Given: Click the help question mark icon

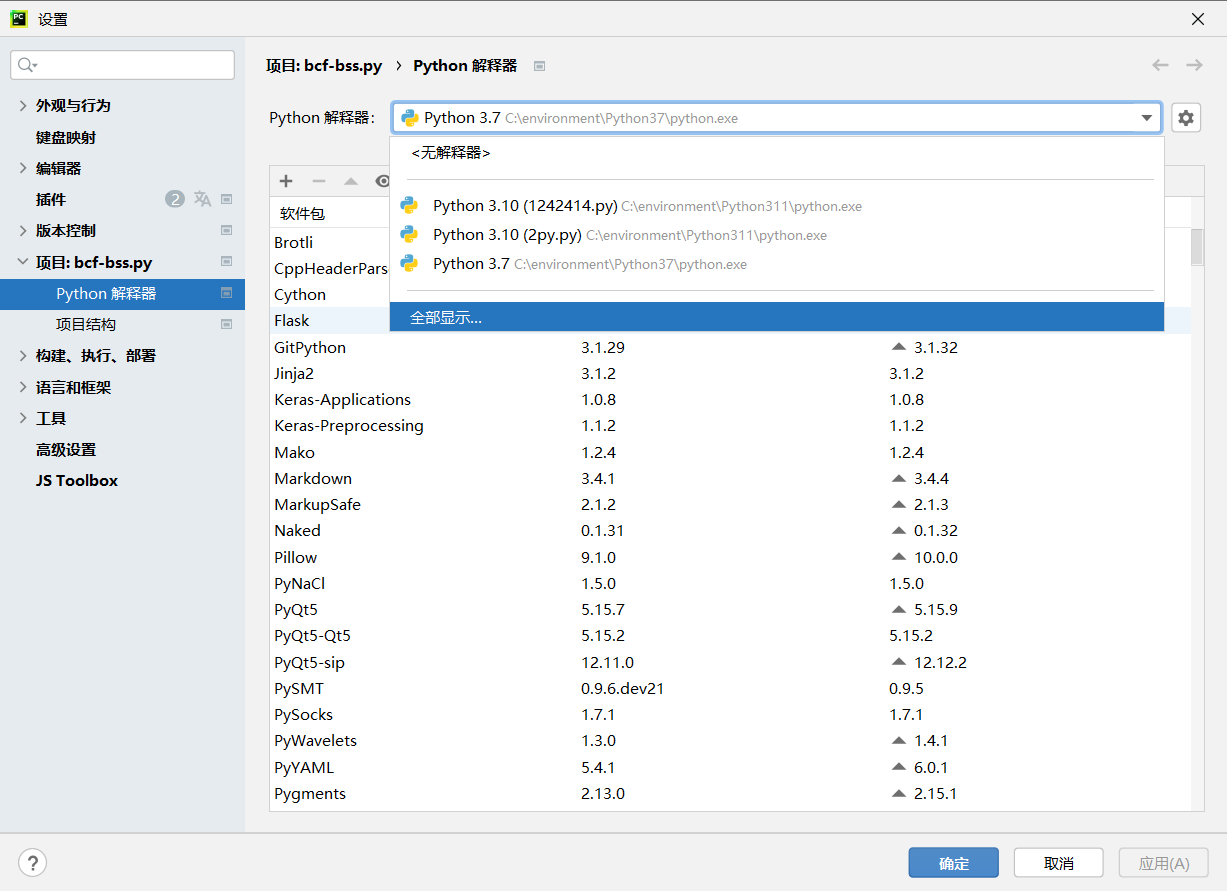Looking at the screenshot, I should [x=33, y=863].
